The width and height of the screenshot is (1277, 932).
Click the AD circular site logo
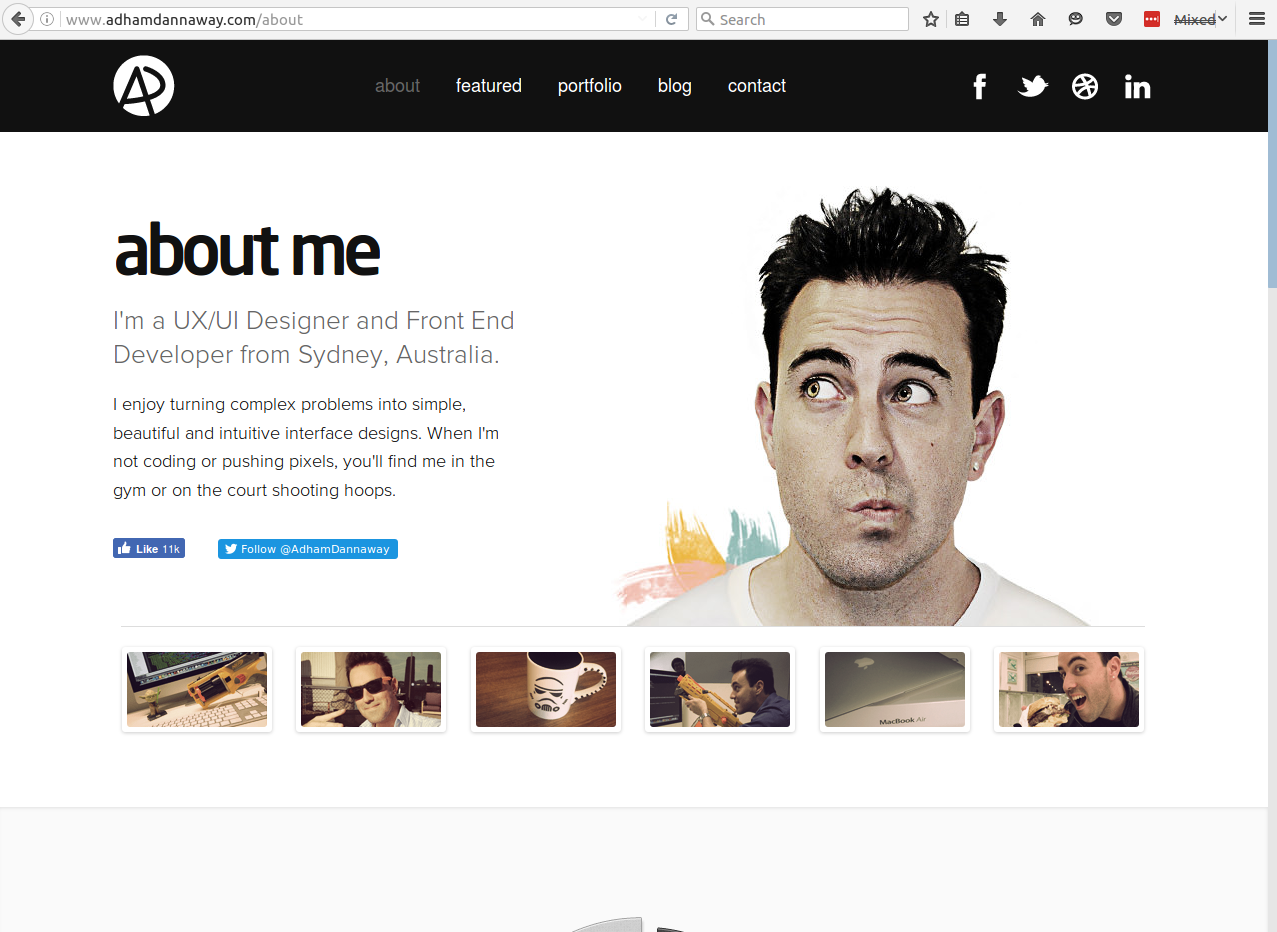(144, 86)
